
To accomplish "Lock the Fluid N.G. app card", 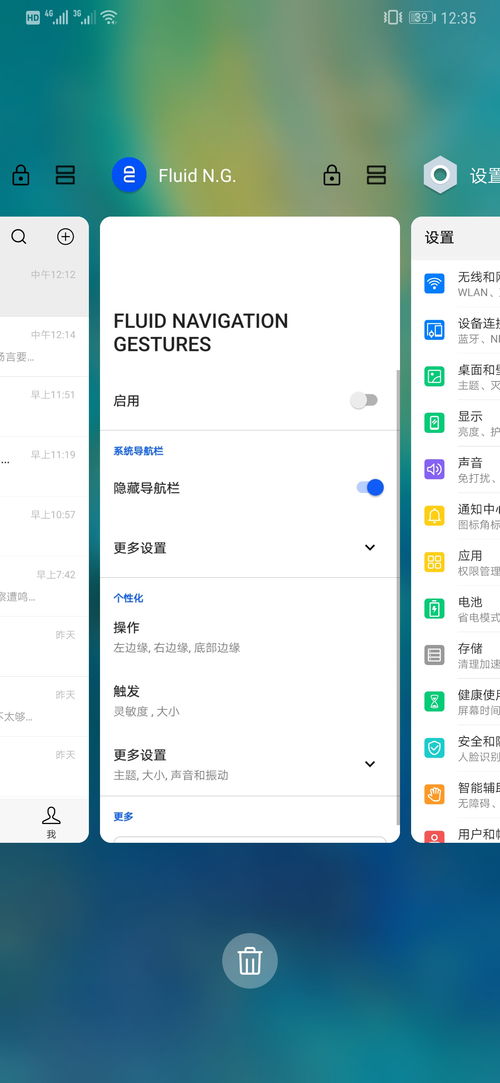I will [332, 175].
